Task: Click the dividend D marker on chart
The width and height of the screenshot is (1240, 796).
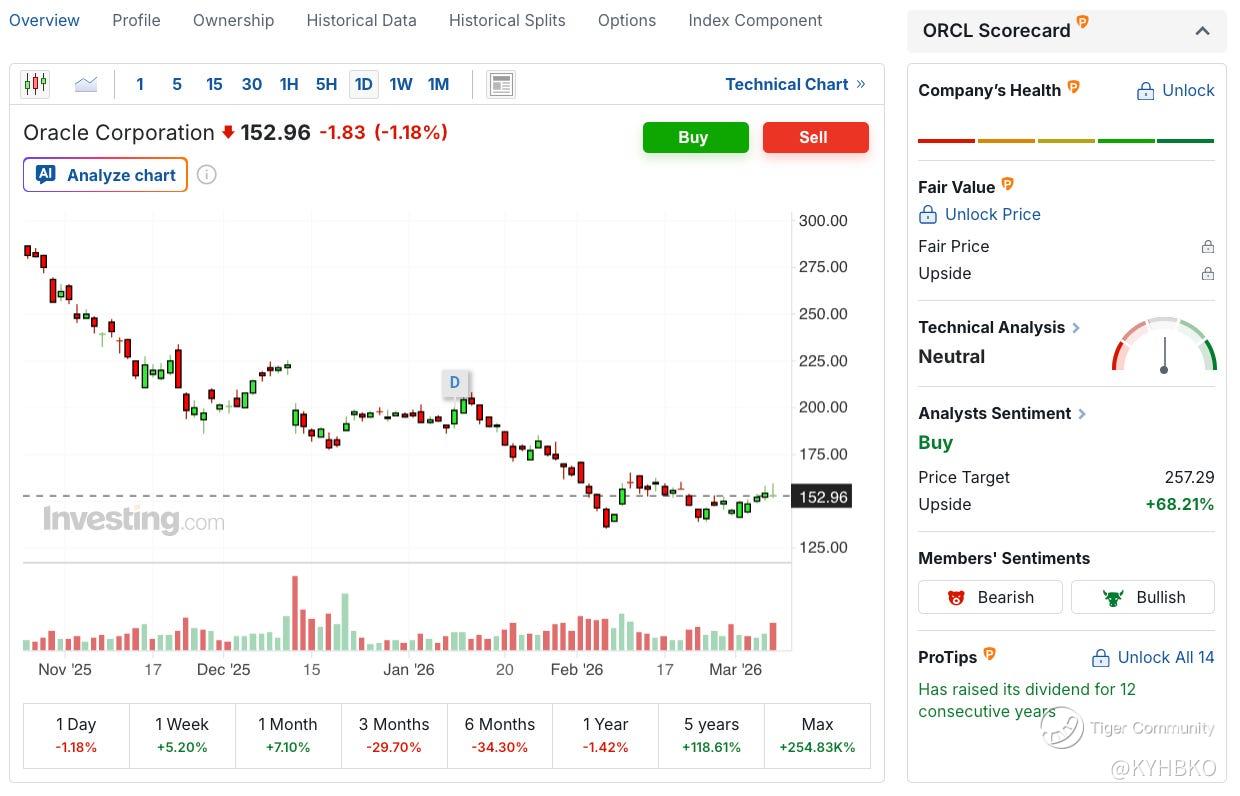Action: [x=455, y=382]
